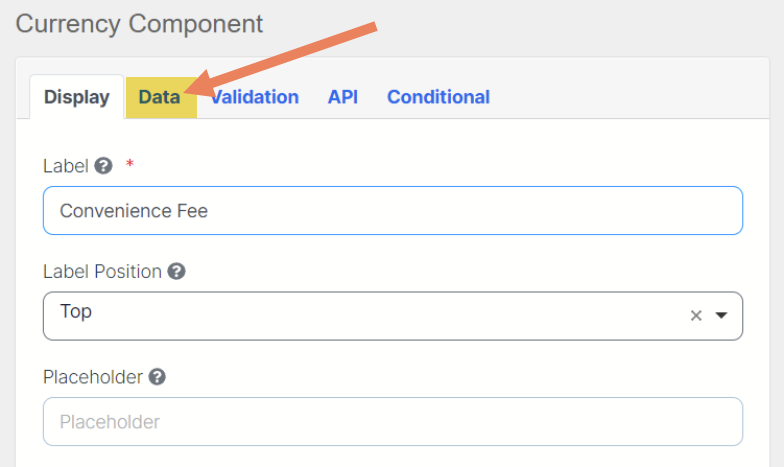Open the help icon next to Label
Viewport: 784px width, 467px height.
coord(103,166)
